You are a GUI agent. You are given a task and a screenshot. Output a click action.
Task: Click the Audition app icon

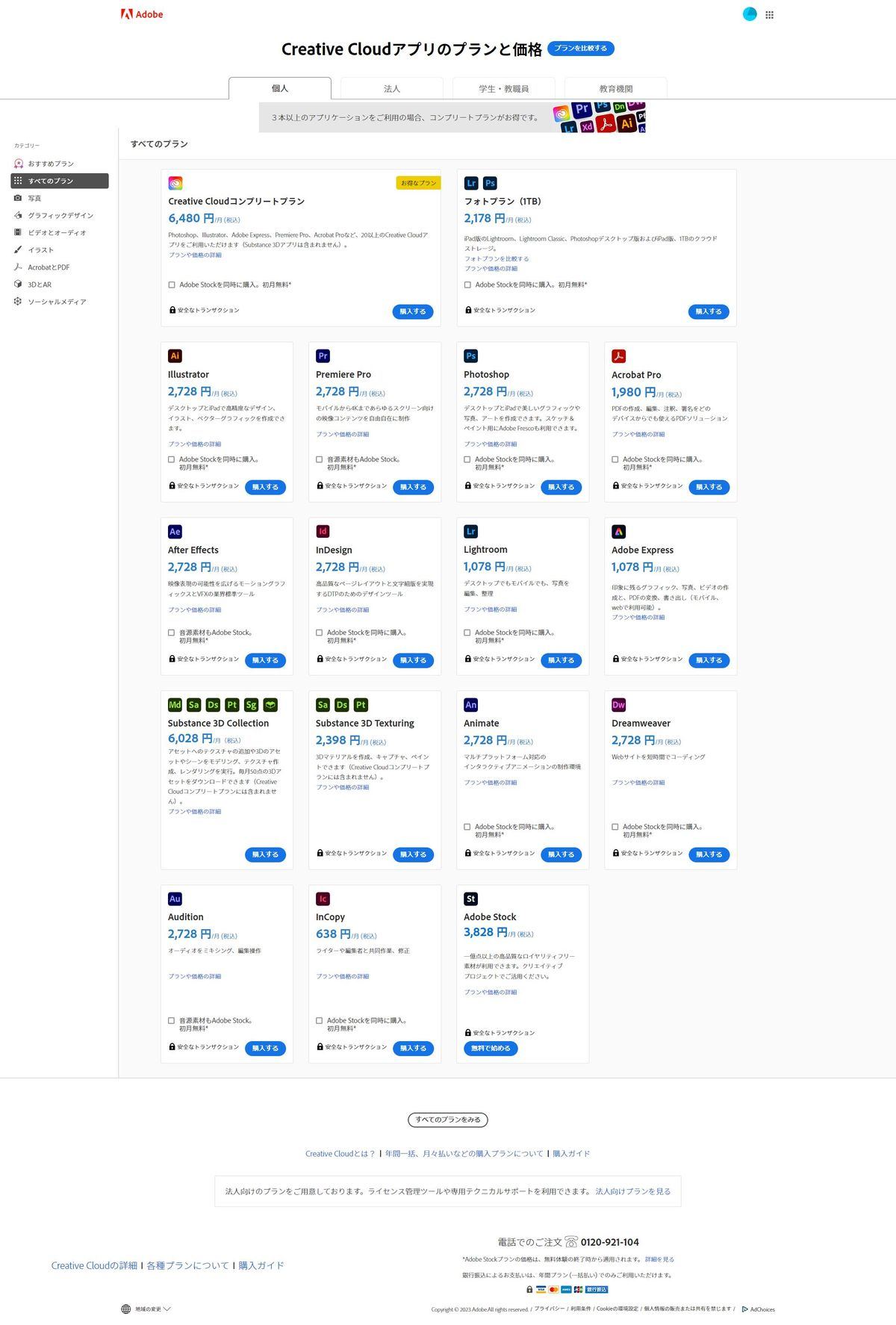[175, 899]
